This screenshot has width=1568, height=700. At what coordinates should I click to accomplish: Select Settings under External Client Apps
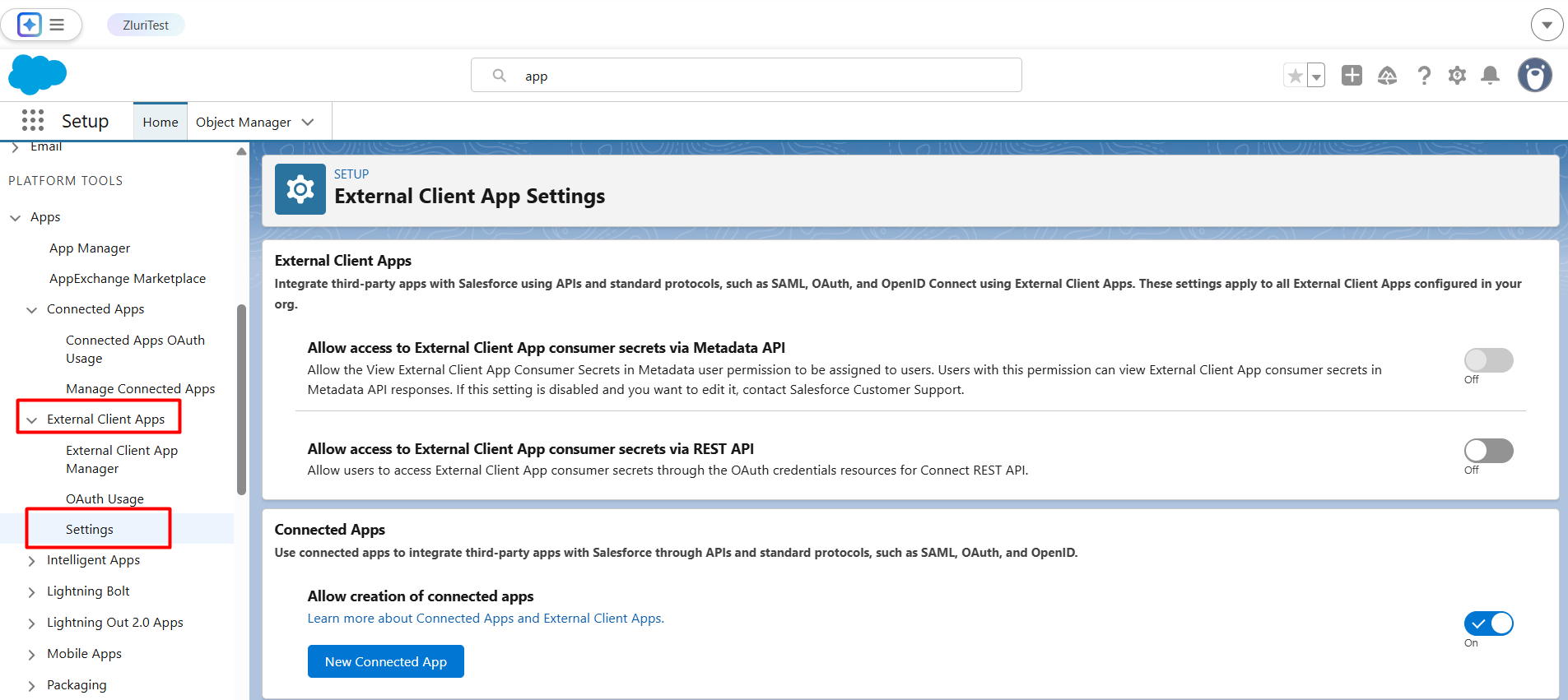(x=90, y=529)
